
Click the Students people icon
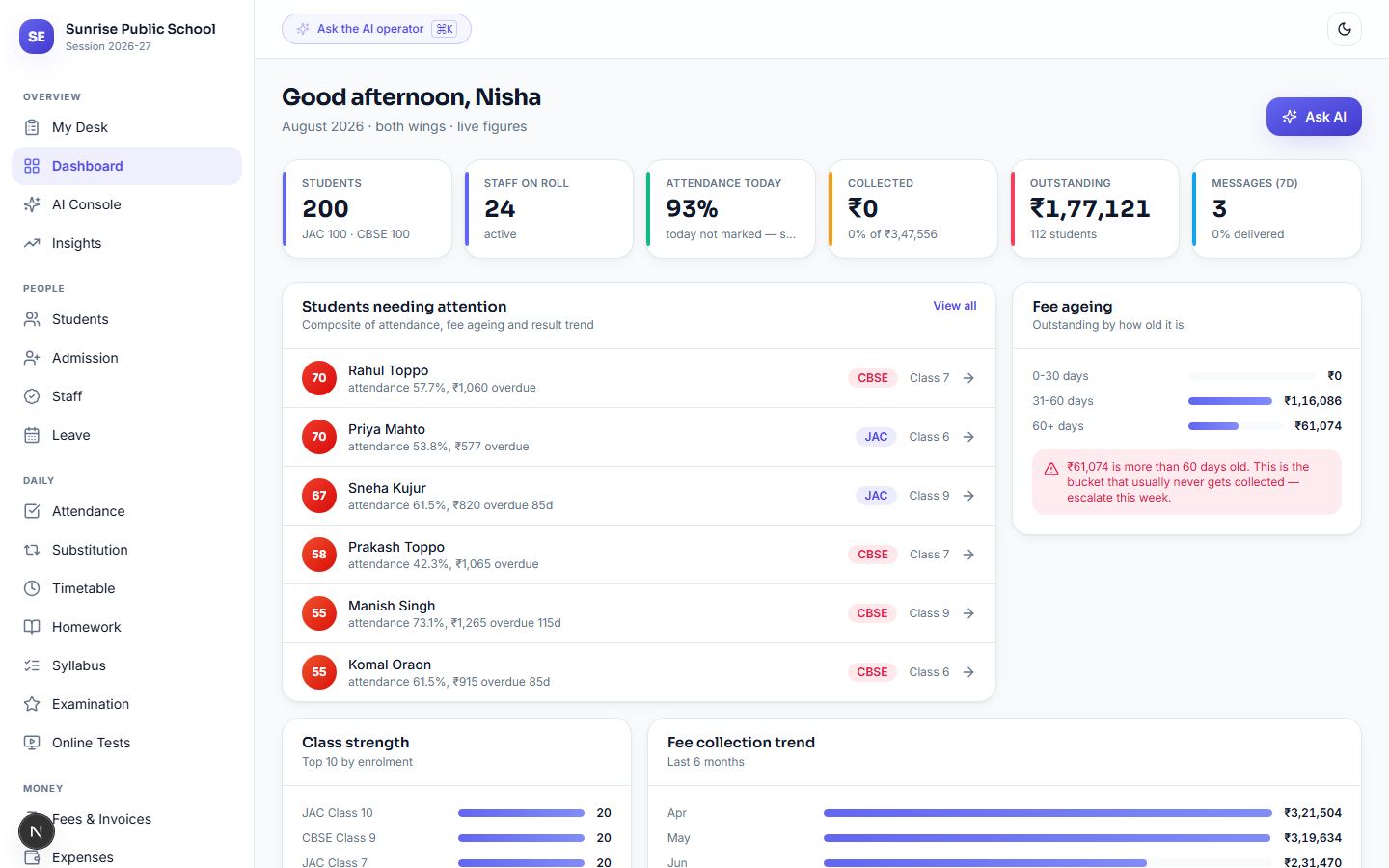[x=32, y=319]
